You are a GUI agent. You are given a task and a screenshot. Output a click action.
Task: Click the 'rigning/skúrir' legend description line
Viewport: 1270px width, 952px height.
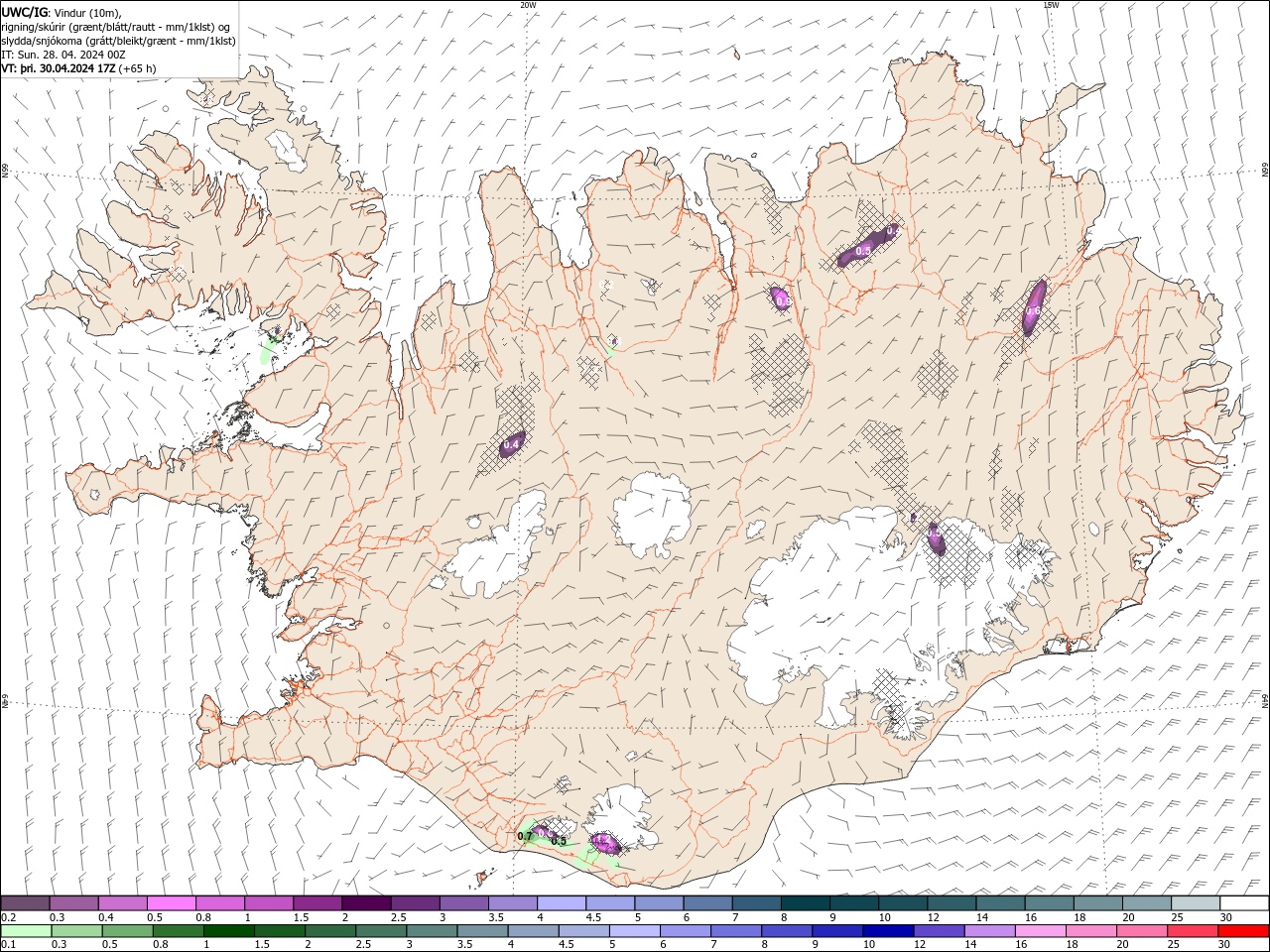pos(116,27)
